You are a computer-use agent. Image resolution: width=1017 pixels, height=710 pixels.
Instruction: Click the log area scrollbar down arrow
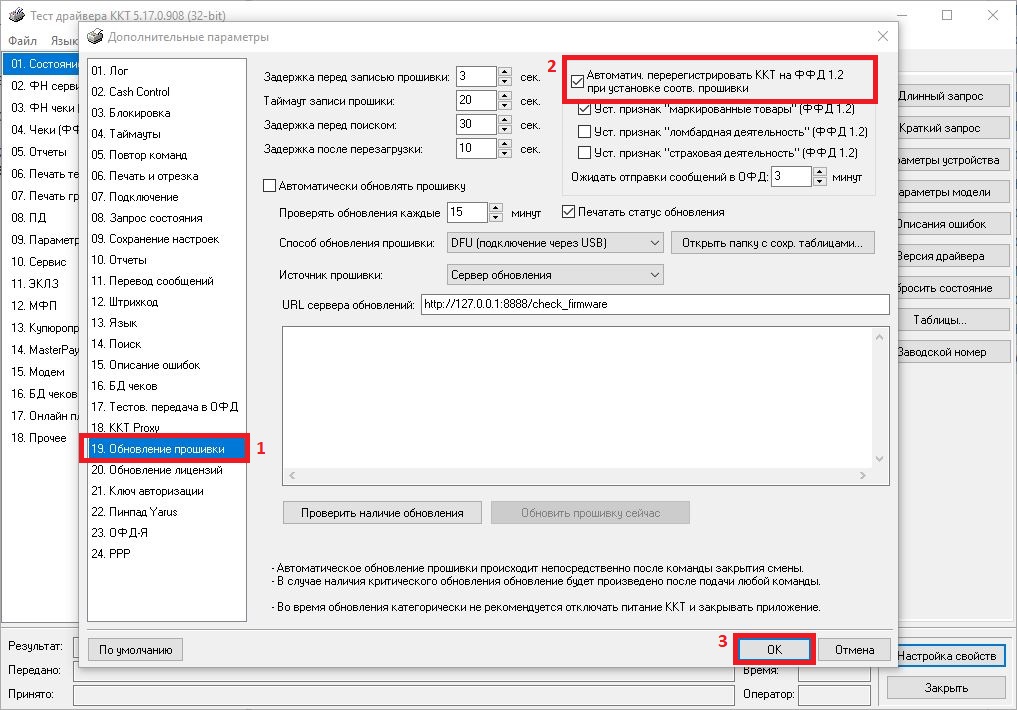pyautogui.click(x=880, y=458)
